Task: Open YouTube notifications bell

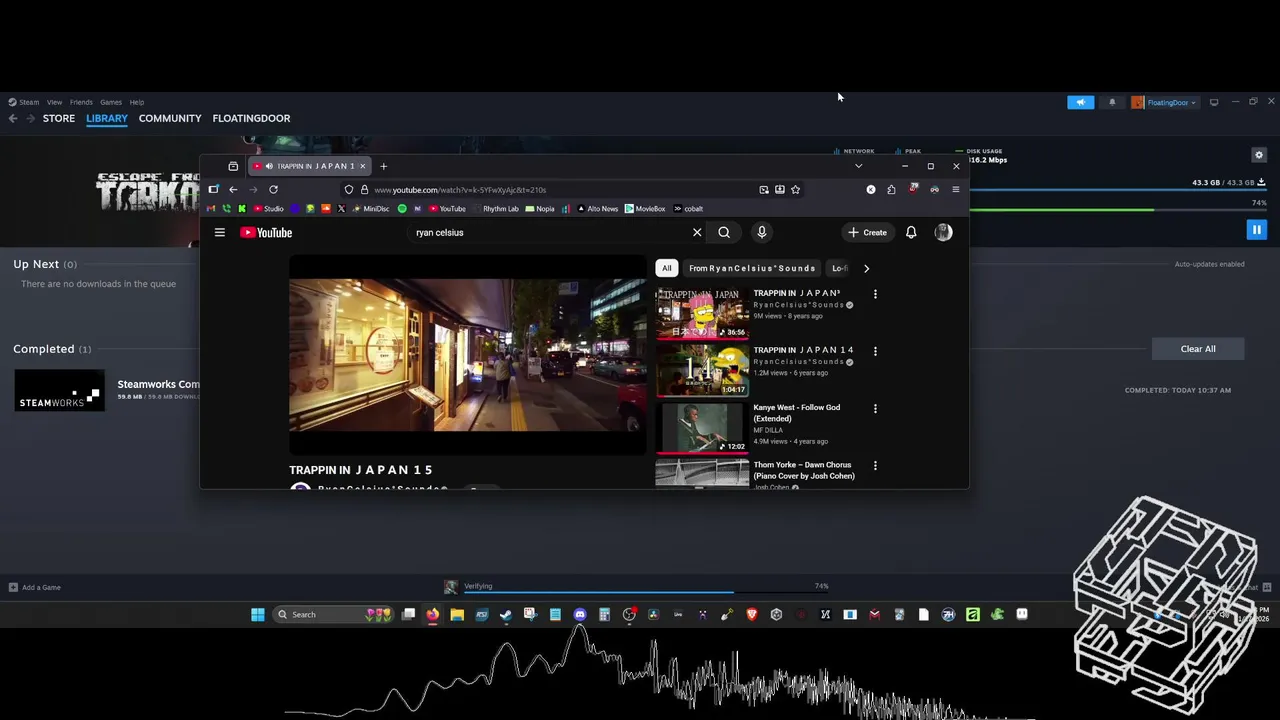Action: pyautogui.click(x=911, y=232)
